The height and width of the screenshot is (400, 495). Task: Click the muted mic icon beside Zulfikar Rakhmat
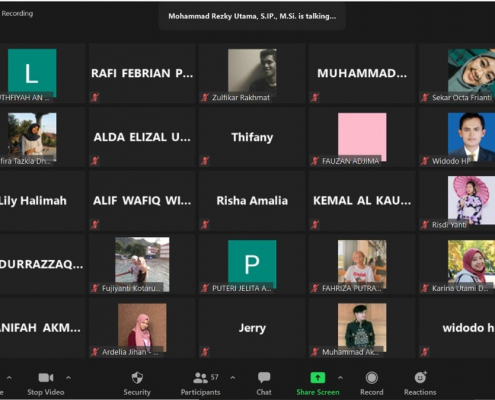tap(205, 97)
